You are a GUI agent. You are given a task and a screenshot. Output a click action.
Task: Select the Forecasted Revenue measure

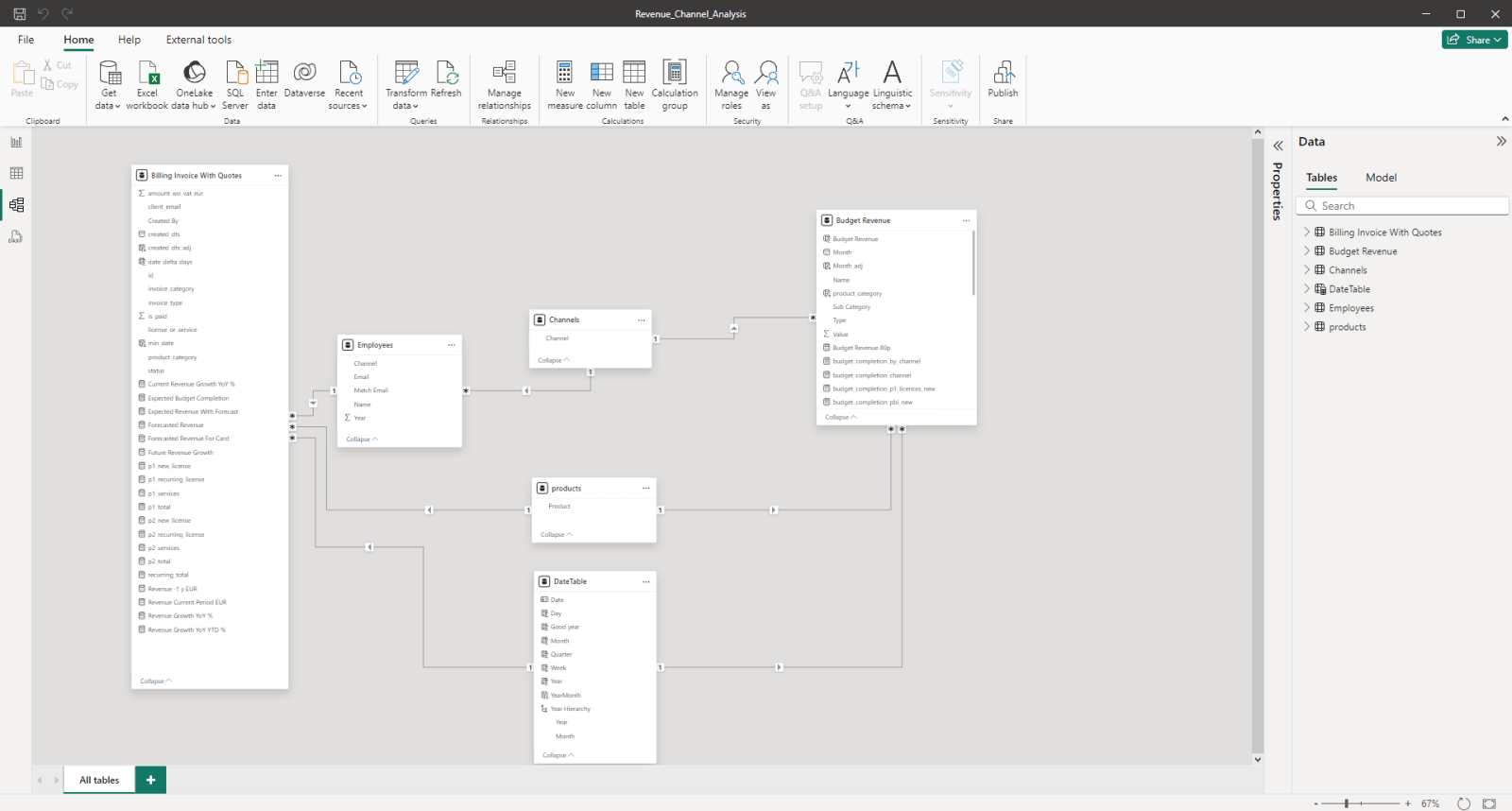click(x=176, y=425)
